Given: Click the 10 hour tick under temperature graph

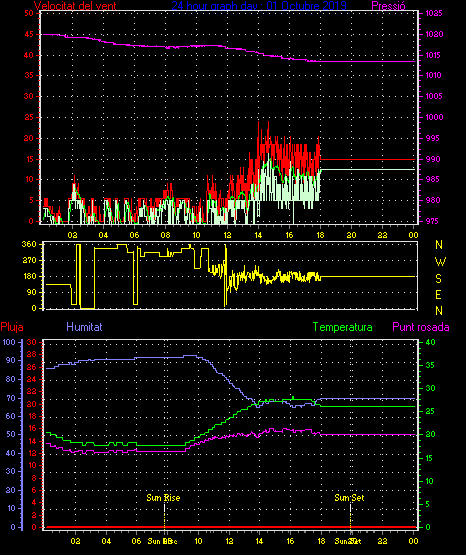Looking at the screenshot, I should 198,541.
